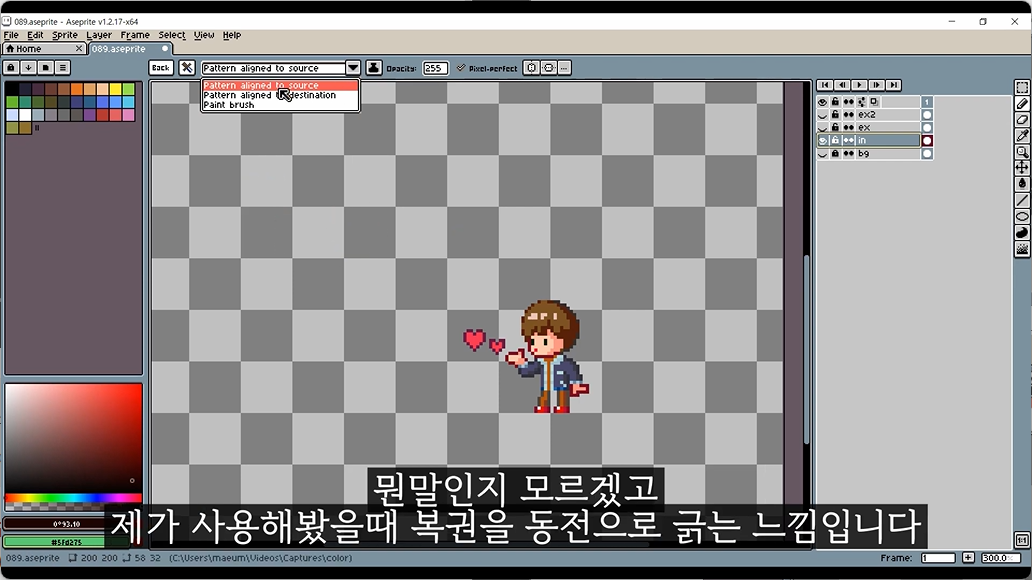Go to the first frame
The width and height of the screenshot is (1032, 580).
click(825, 85)
